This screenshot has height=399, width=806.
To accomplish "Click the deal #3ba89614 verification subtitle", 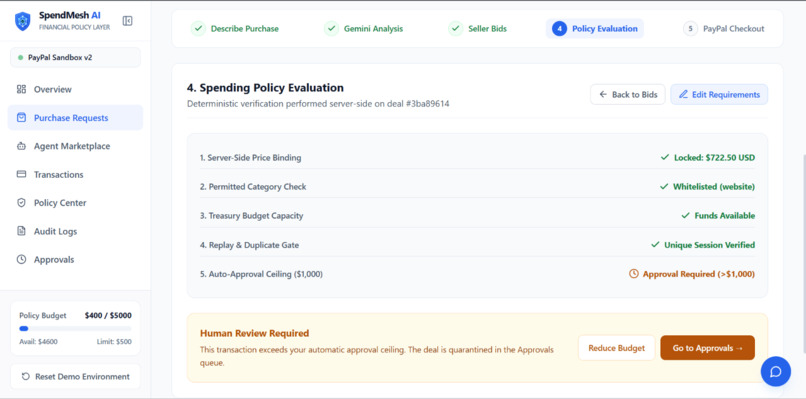I will coord(318,104).
